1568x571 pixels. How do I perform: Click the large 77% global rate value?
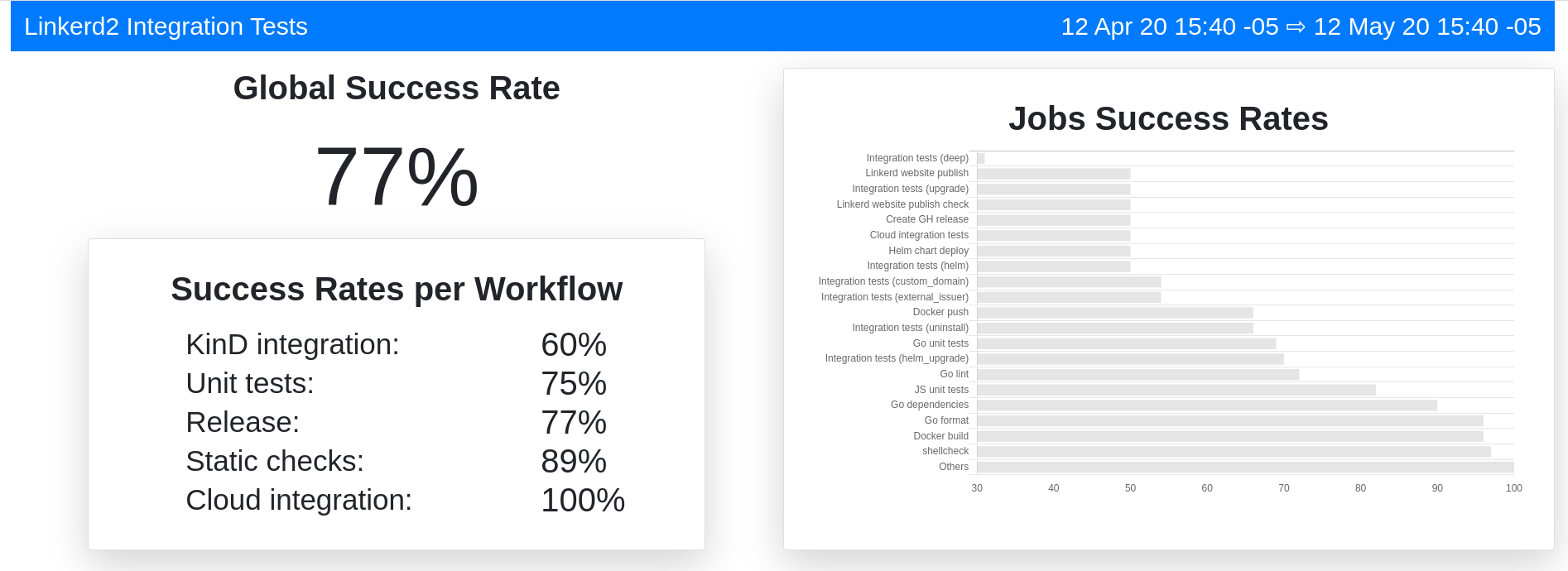coord(397,177)
